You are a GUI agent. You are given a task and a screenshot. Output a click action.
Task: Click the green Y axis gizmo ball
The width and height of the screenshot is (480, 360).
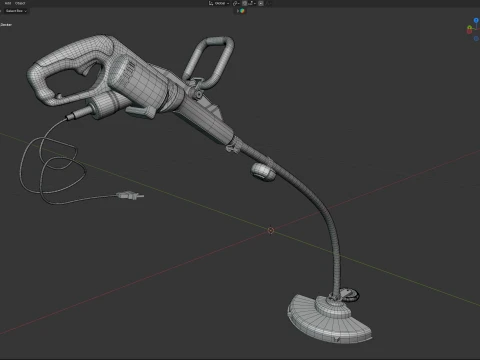point(470,27)
